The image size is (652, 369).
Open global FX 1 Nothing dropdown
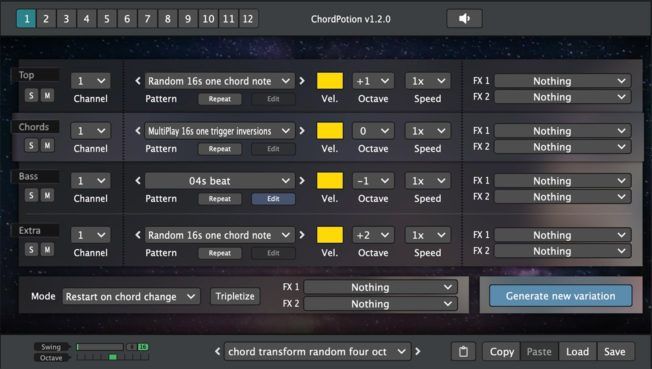380,287
